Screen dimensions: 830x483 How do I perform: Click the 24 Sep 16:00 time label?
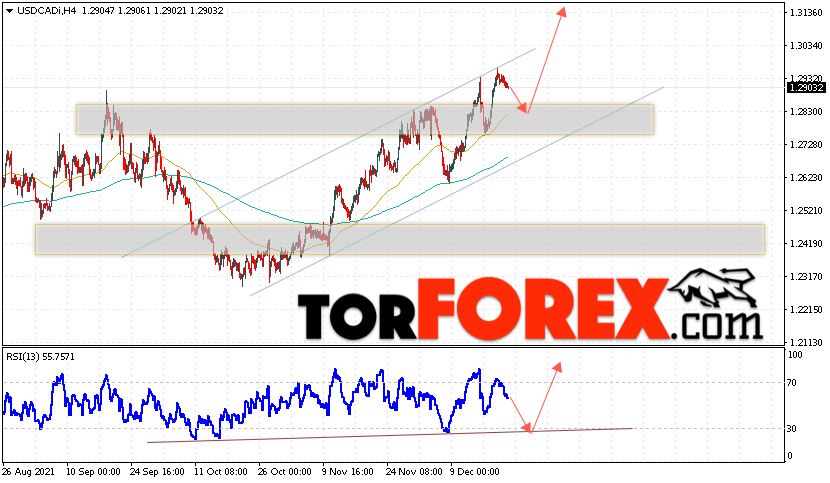click(157, 471)
